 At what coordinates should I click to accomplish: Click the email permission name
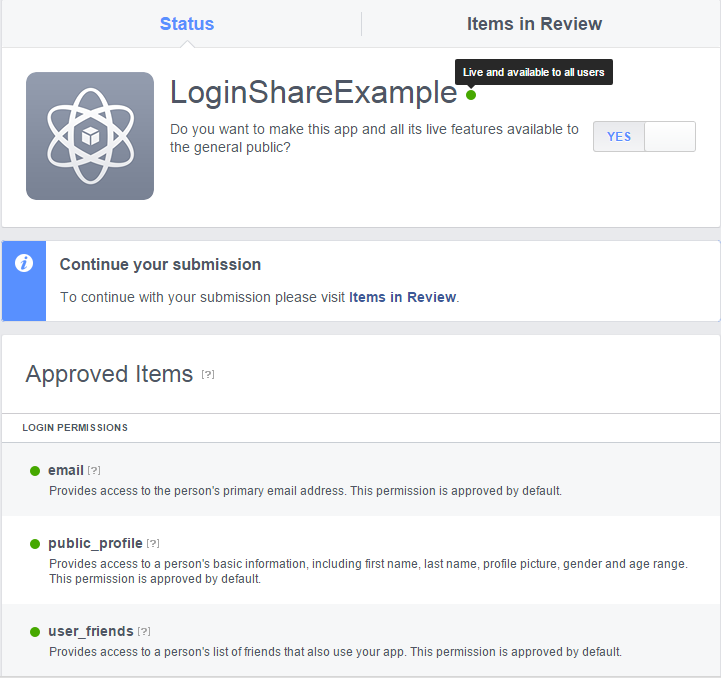pos(66,470)
